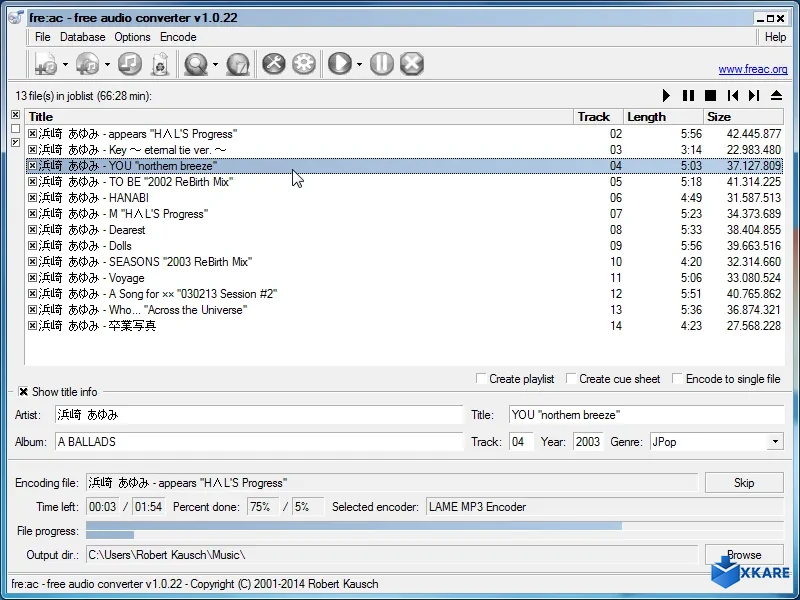This screenshot has height=600, width=800.
Task: Click the fre:ac application title icon
Action: coord(16,18)
